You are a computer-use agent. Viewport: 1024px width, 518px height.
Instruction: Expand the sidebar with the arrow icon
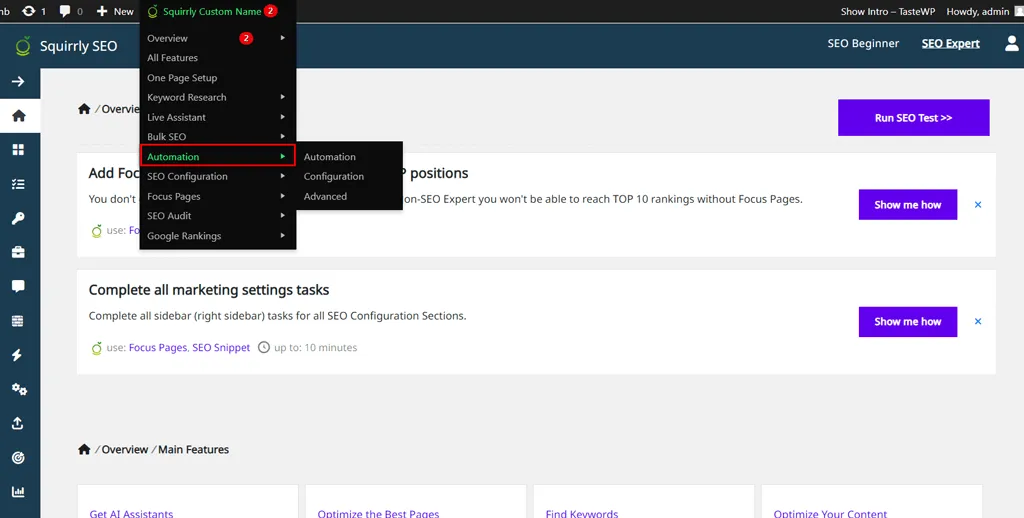tap(18, 82)
